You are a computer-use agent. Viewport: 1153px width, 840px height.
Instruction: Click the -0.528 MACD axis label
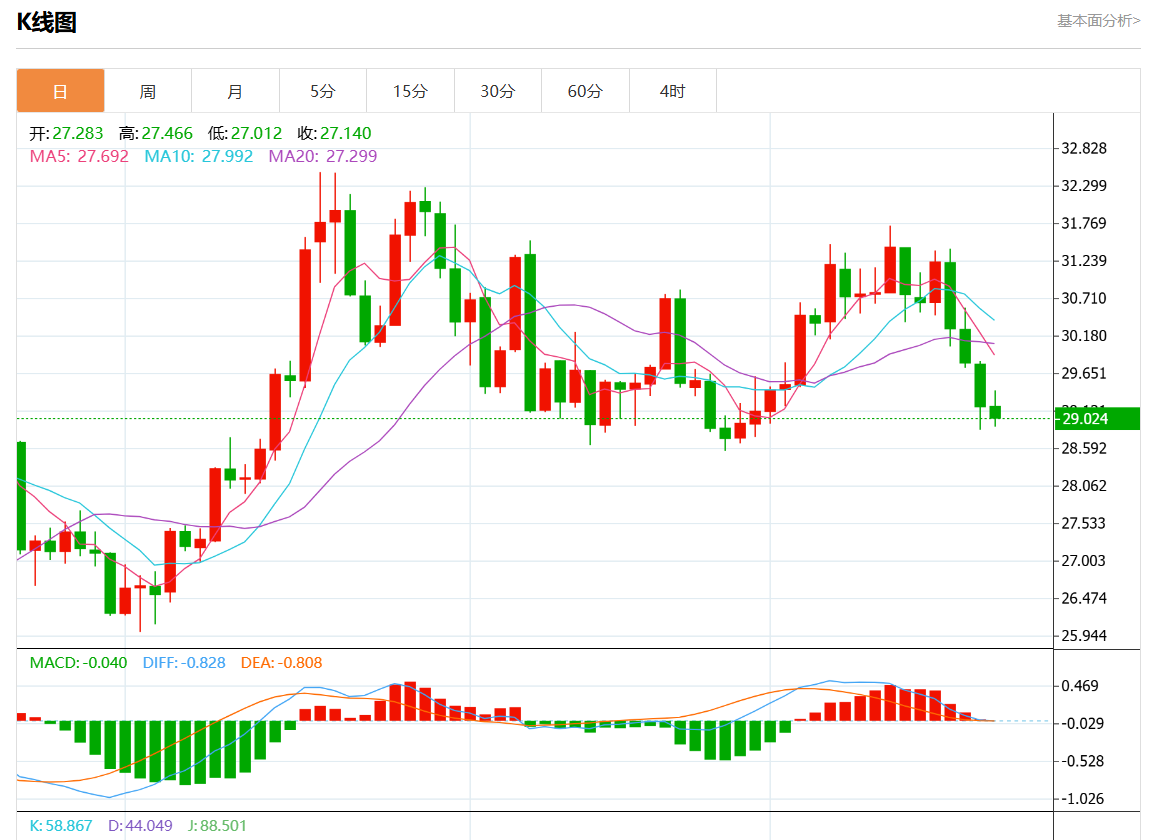[1082, 761]
